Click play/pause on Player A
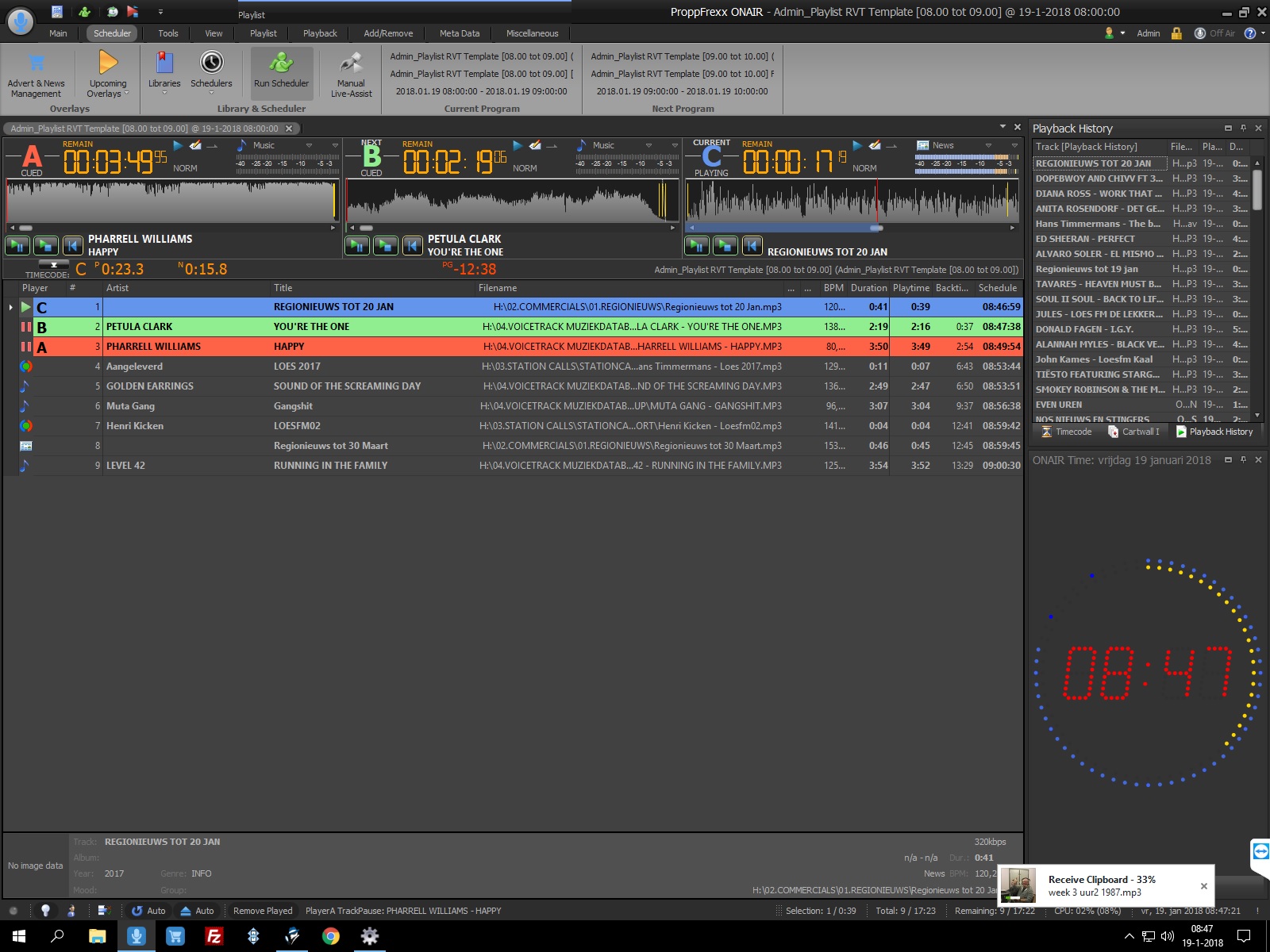 click(x=17, y=246)
